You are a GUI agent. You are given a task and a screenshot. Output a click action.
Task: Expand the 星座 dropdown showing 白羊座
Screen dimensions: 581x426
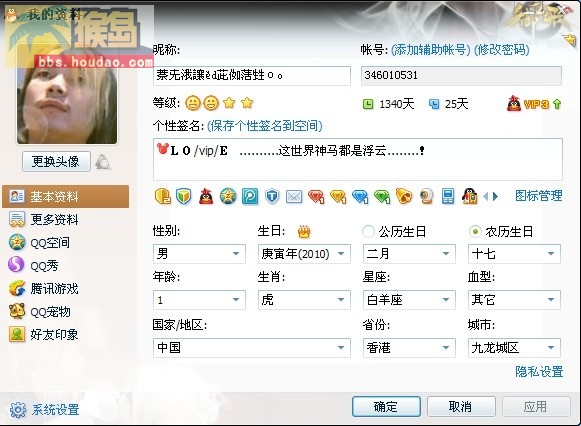pyautogui.click(x=409, y=300)
